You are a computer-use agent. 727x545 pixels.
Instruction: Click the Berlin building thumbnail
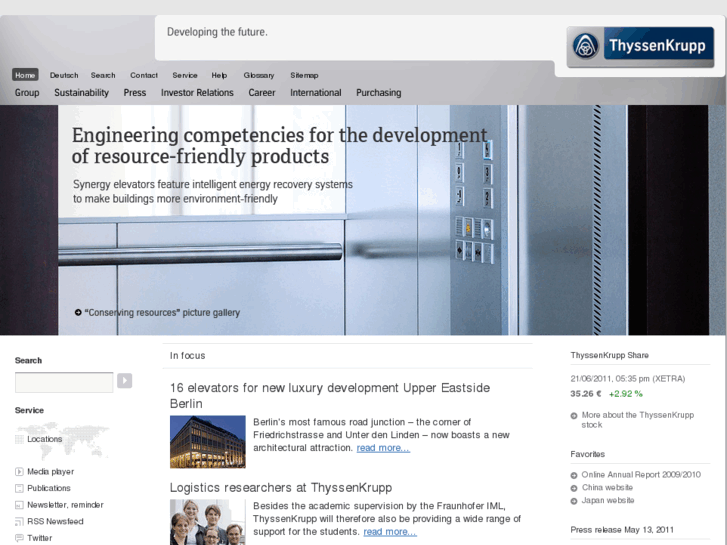(x=208, y=442)
